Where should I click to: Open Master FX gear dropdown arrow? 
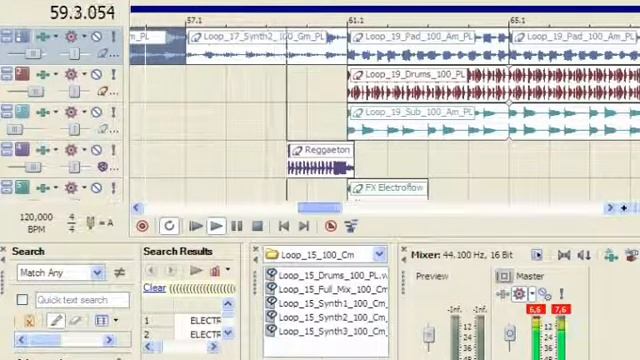pyautogui.click(x=532, y=294)
